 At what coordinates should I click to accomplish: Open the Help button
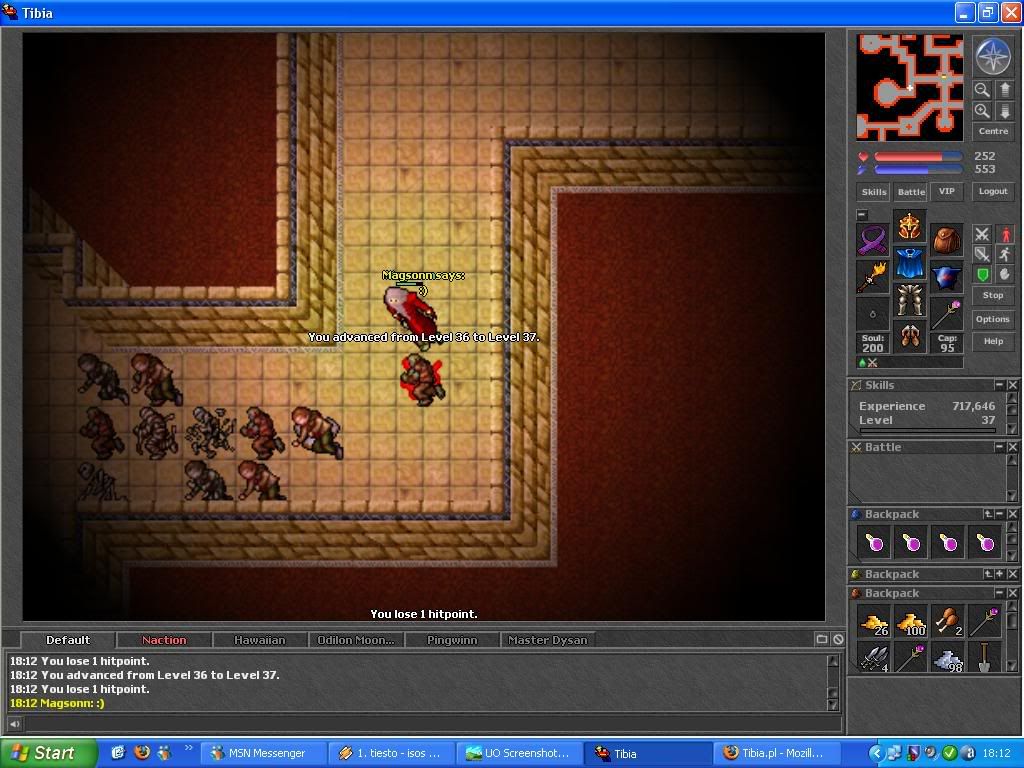coord(993,341)
